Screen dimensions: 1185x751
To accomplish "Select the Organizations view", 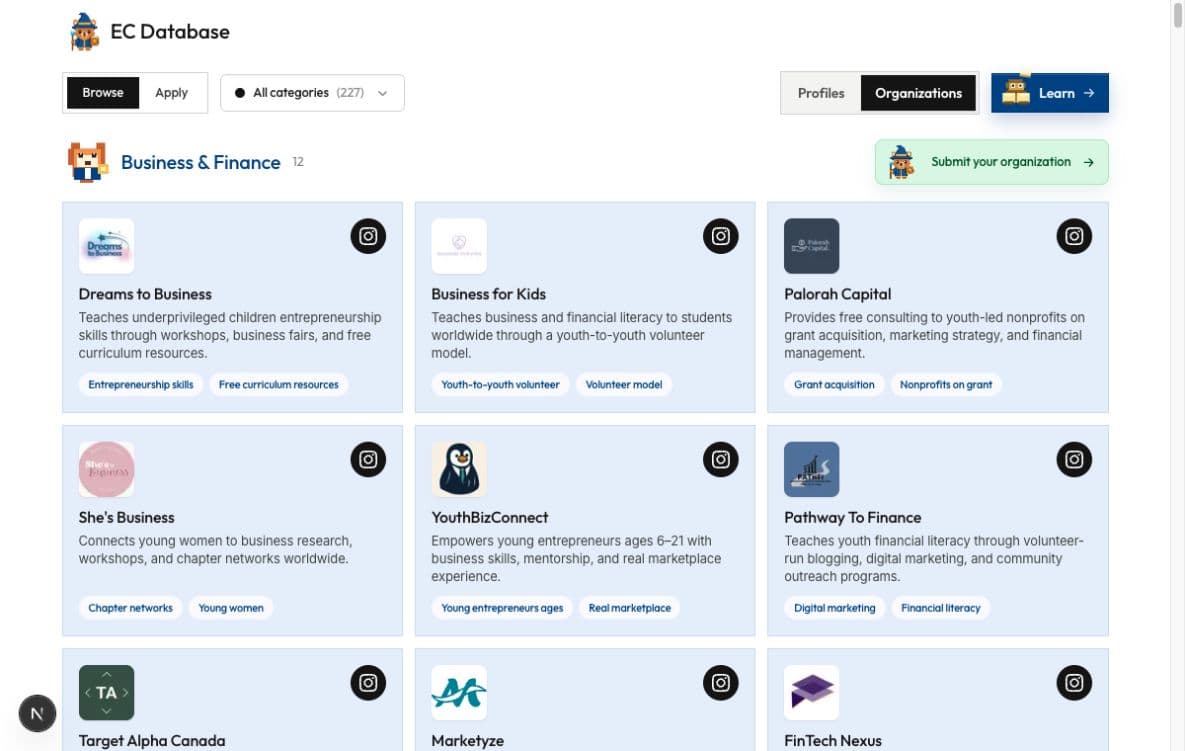I will (918, 93).
